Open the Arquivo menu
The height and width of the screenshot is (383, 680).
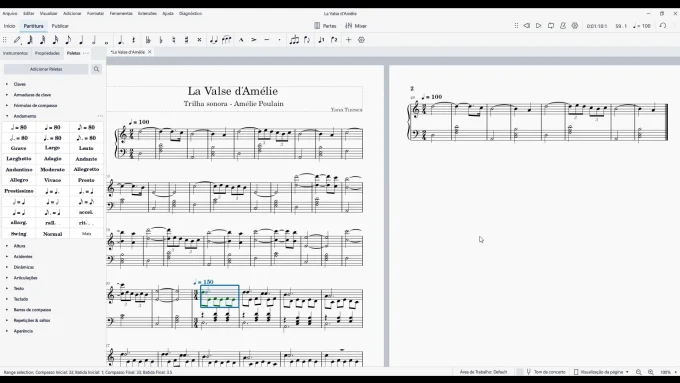click(10, 13)
